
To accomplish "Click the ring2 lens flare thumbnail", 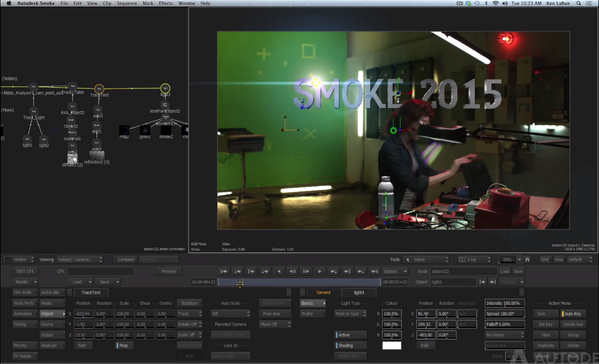I will (x=124, y=129).
